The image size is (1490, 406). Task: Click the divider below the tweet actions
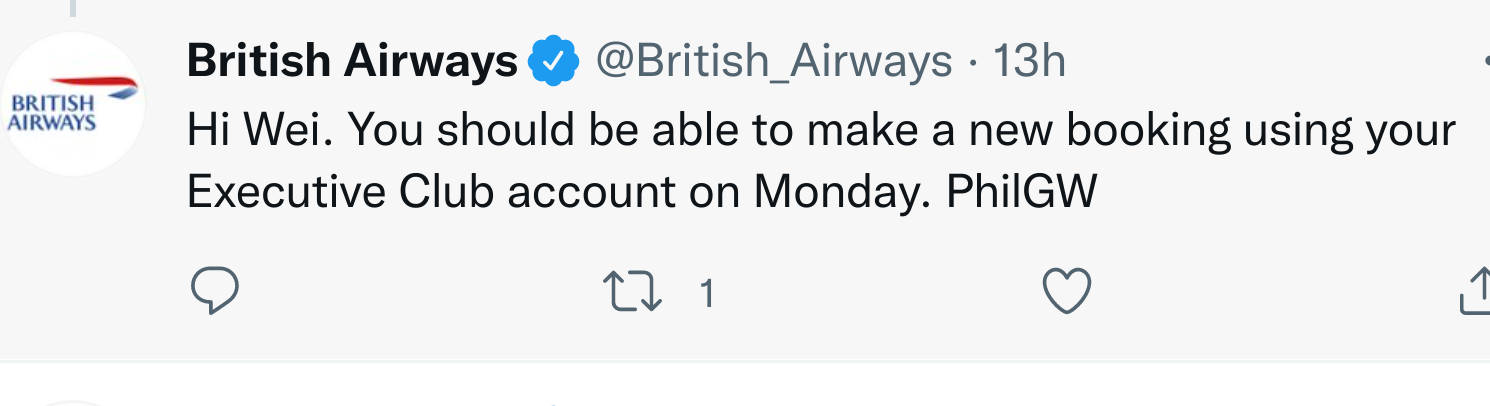(x=745, y=360)
